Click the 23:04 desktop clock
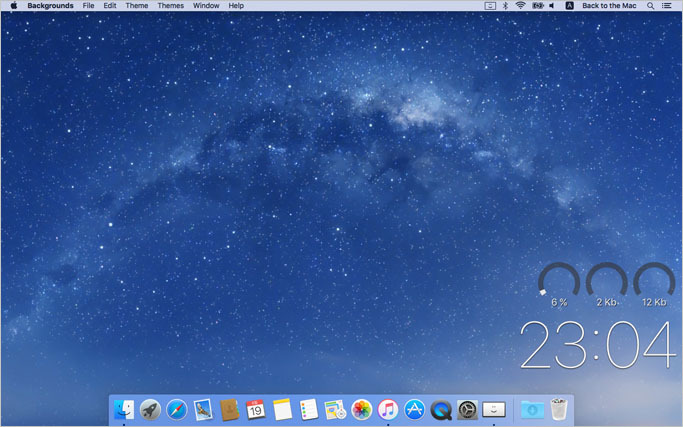The width and height of the screenshot is (683, 427). click(x=597, y=345)
